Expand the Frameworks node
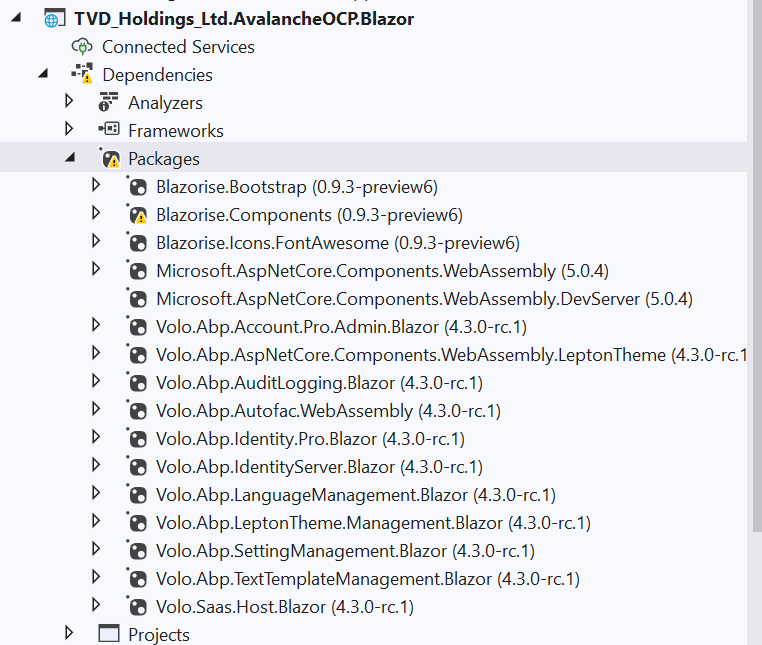 pos(69,130)
